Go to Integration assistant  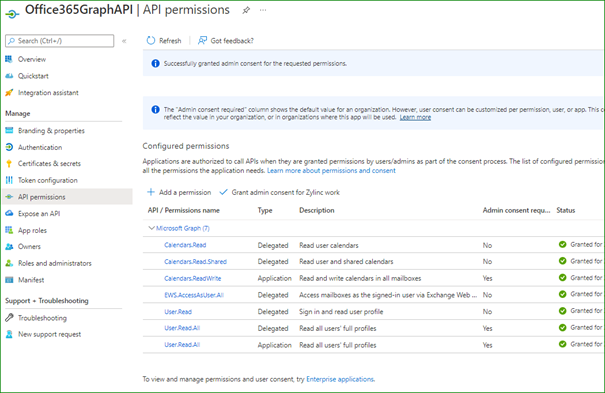[48, 93]
